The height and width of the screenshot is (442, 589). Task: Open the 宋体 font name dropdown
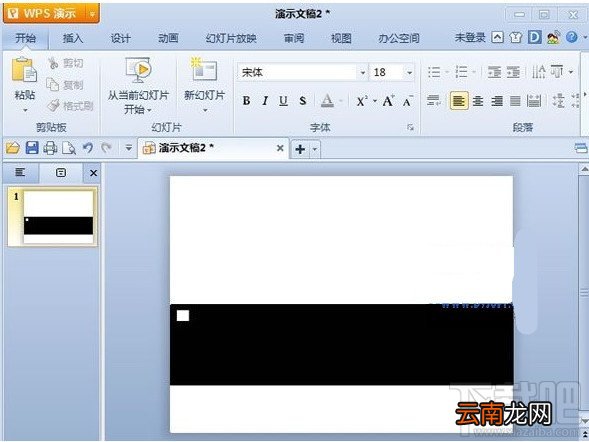coord(363,72)
